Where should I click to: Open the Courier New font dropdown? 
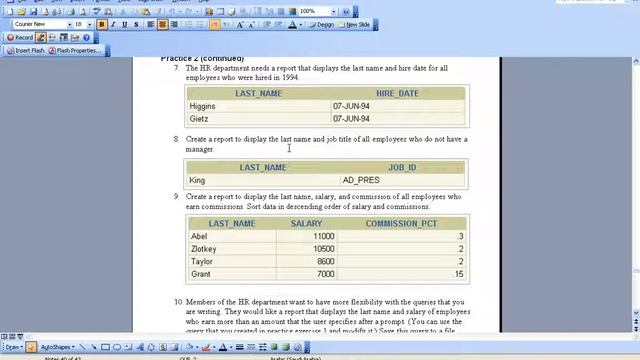[69, 25]
